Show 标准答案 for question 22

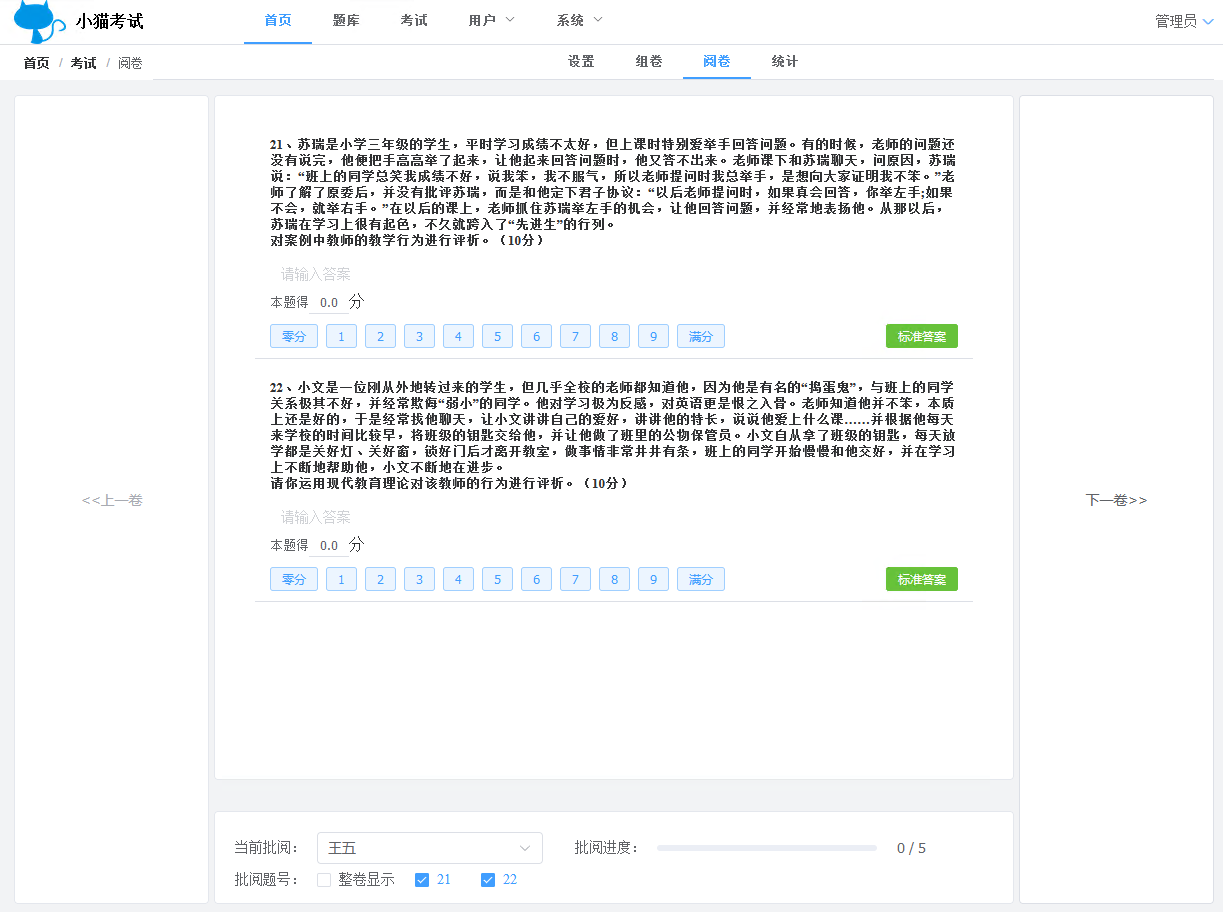tap(922, 579)
